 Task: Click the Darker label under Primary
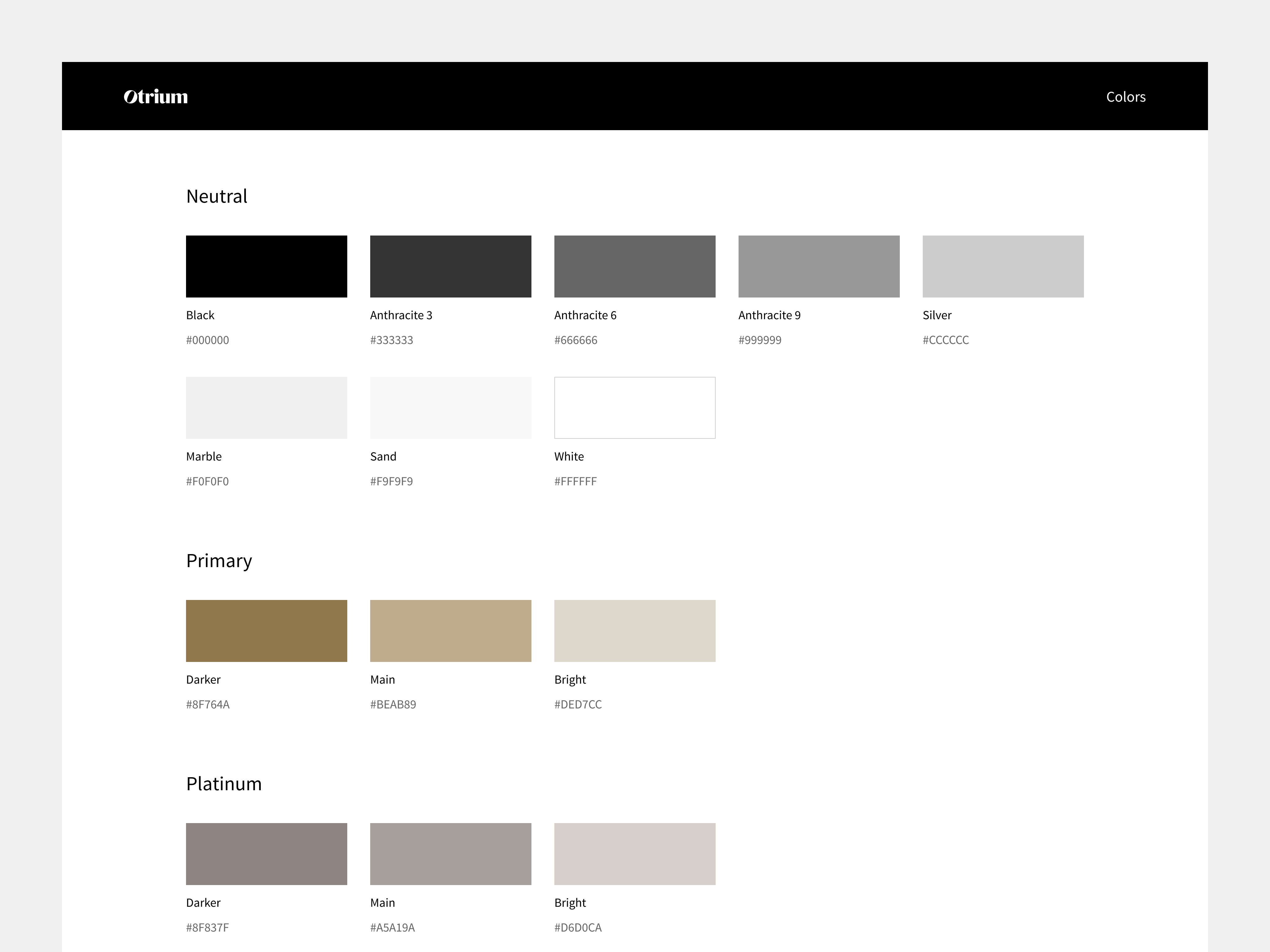click(x=203, y=679)
